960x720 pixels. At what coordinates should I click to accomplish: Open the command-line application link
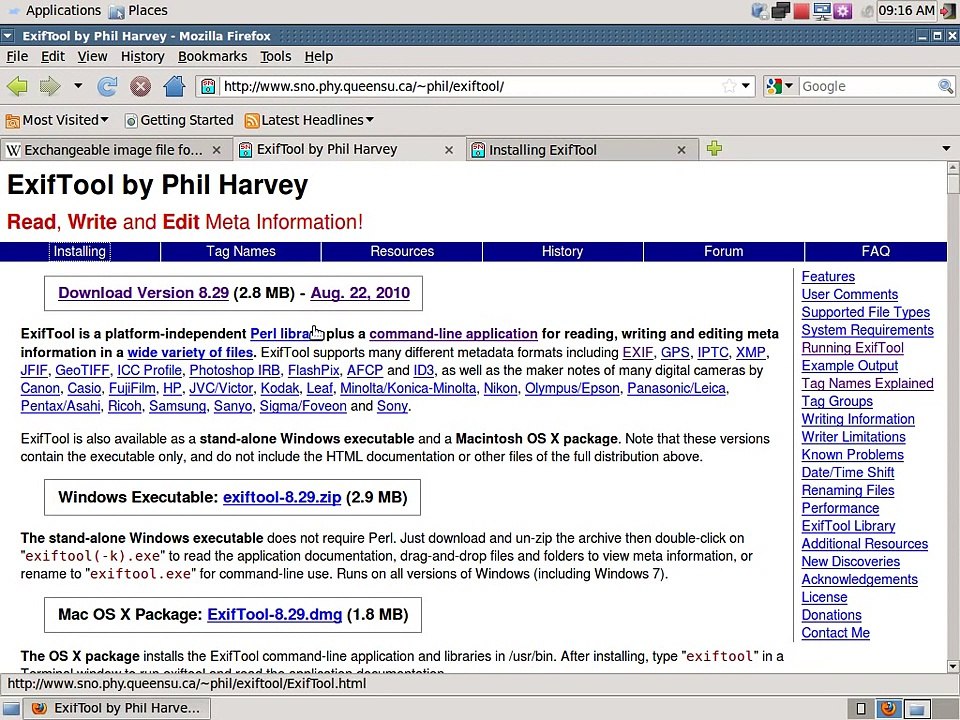point(454,334)
